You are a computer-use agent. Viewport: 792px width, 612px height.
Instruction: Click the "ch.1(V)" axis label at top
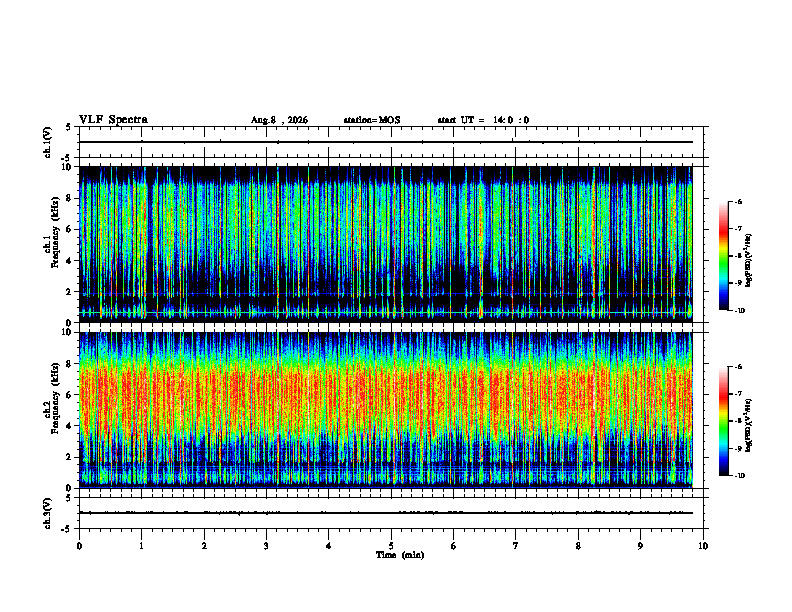pos(48,142)
